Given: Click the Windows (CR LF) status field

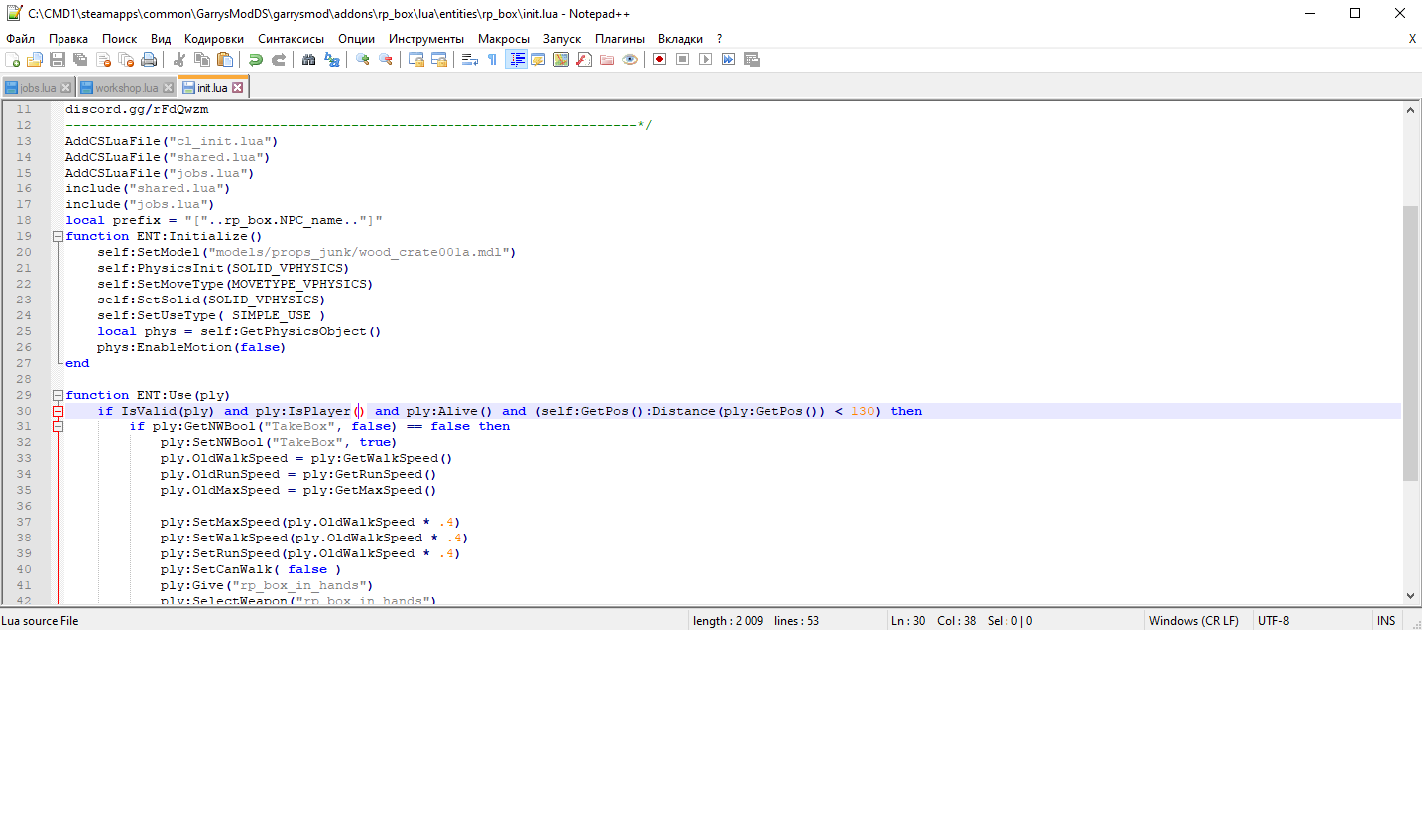Looking at the screenshot, I should pyautogui.click(x=1193, y=621).
